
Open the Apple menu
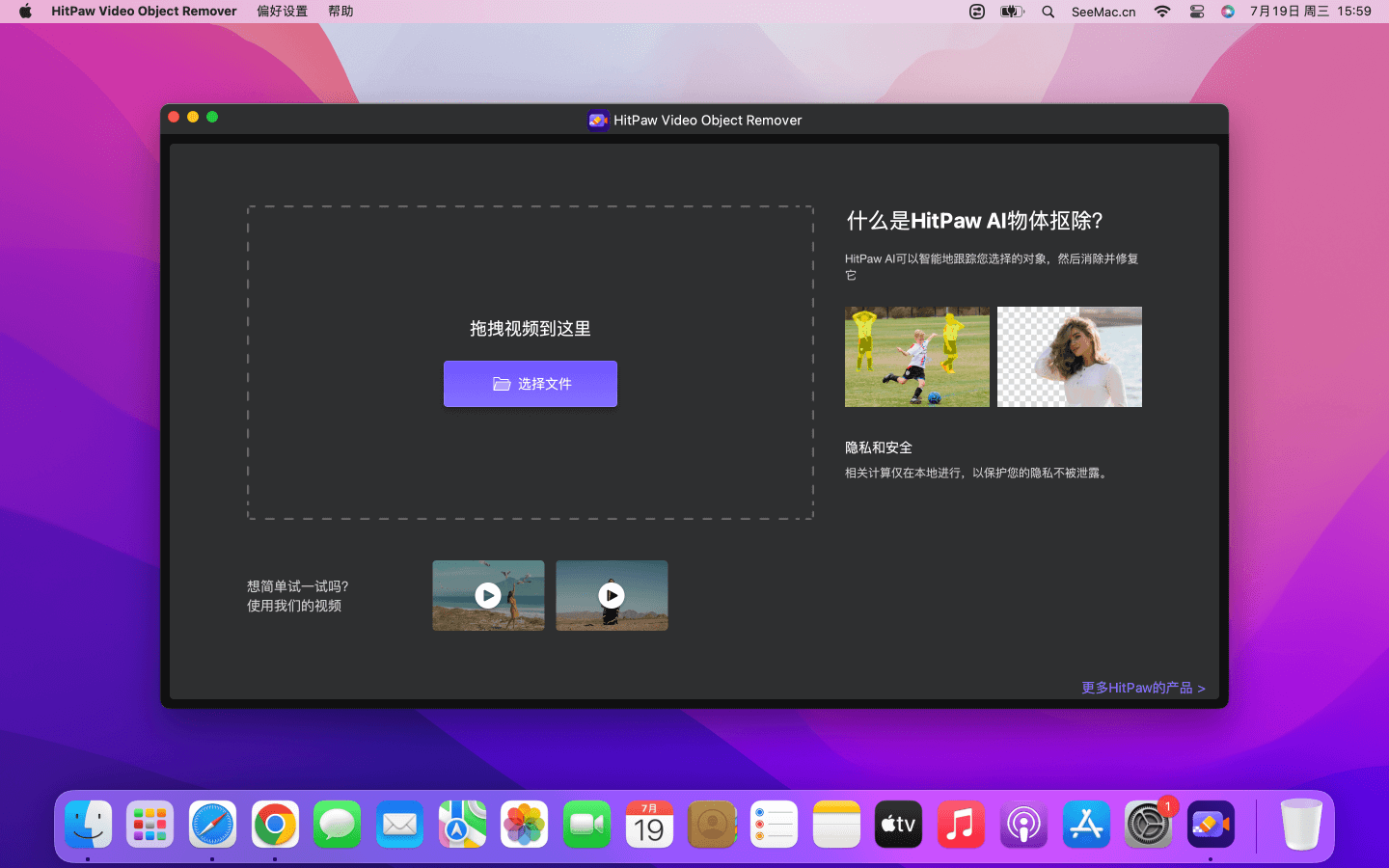25,12
